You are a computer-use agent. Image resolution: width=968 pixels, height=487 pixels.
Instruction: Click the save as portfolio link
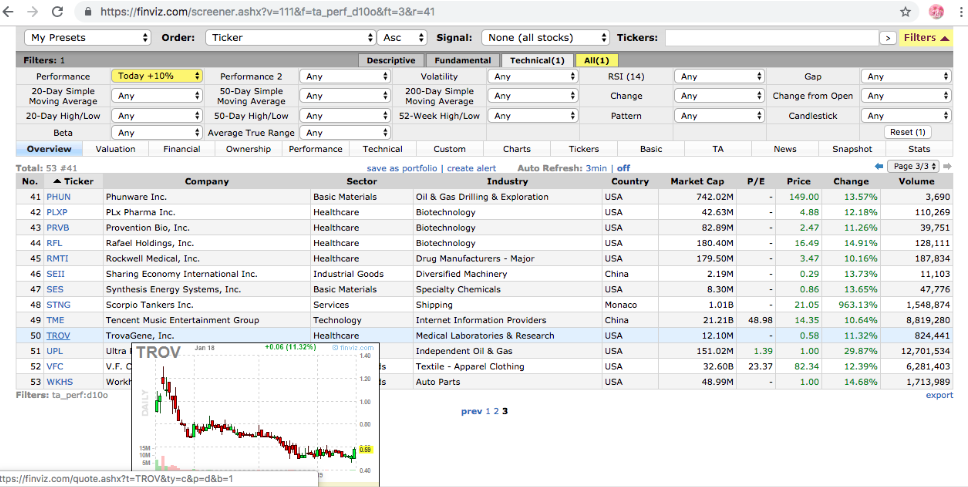click(401, 168)
